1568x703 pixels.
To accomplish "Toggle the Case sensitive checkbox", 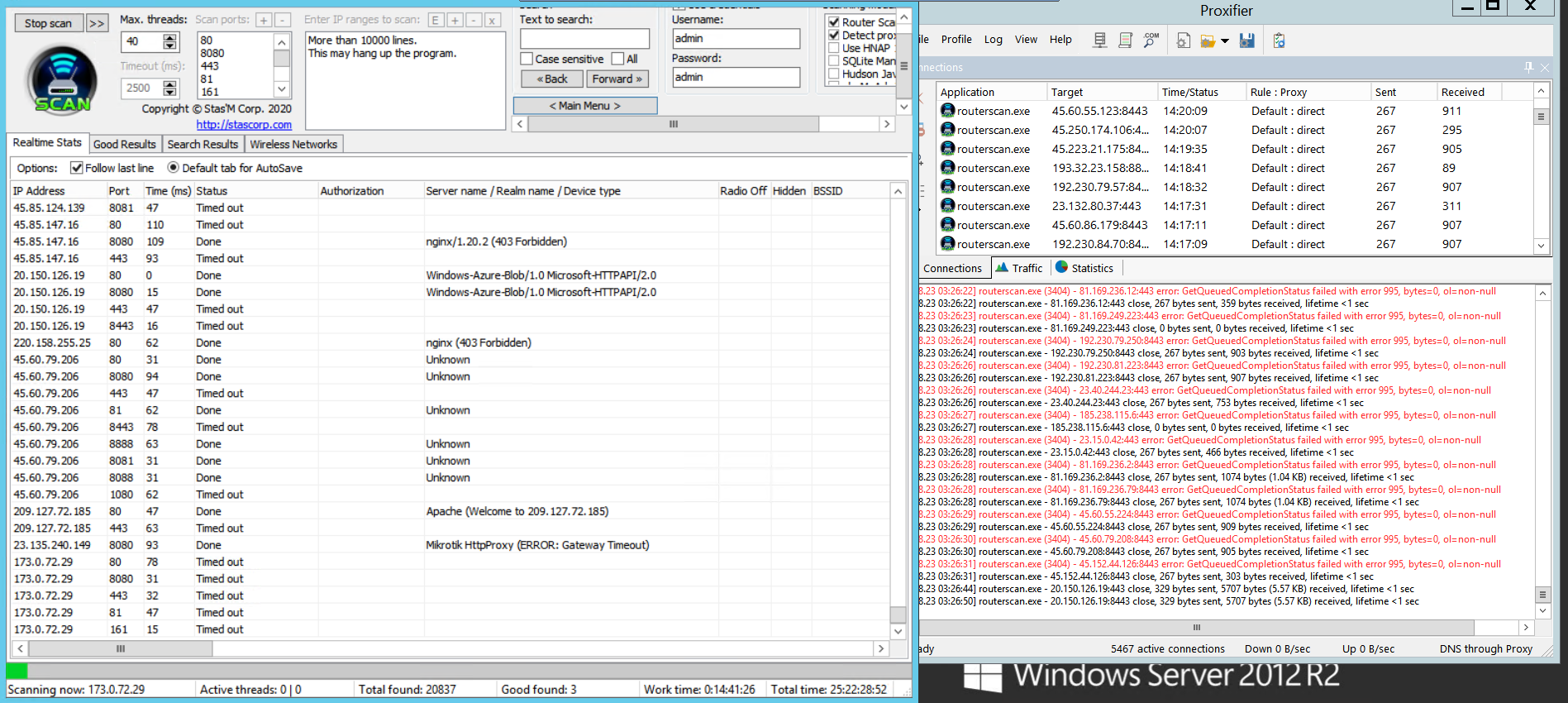I will pyautogui.click(x=527, y=59).
